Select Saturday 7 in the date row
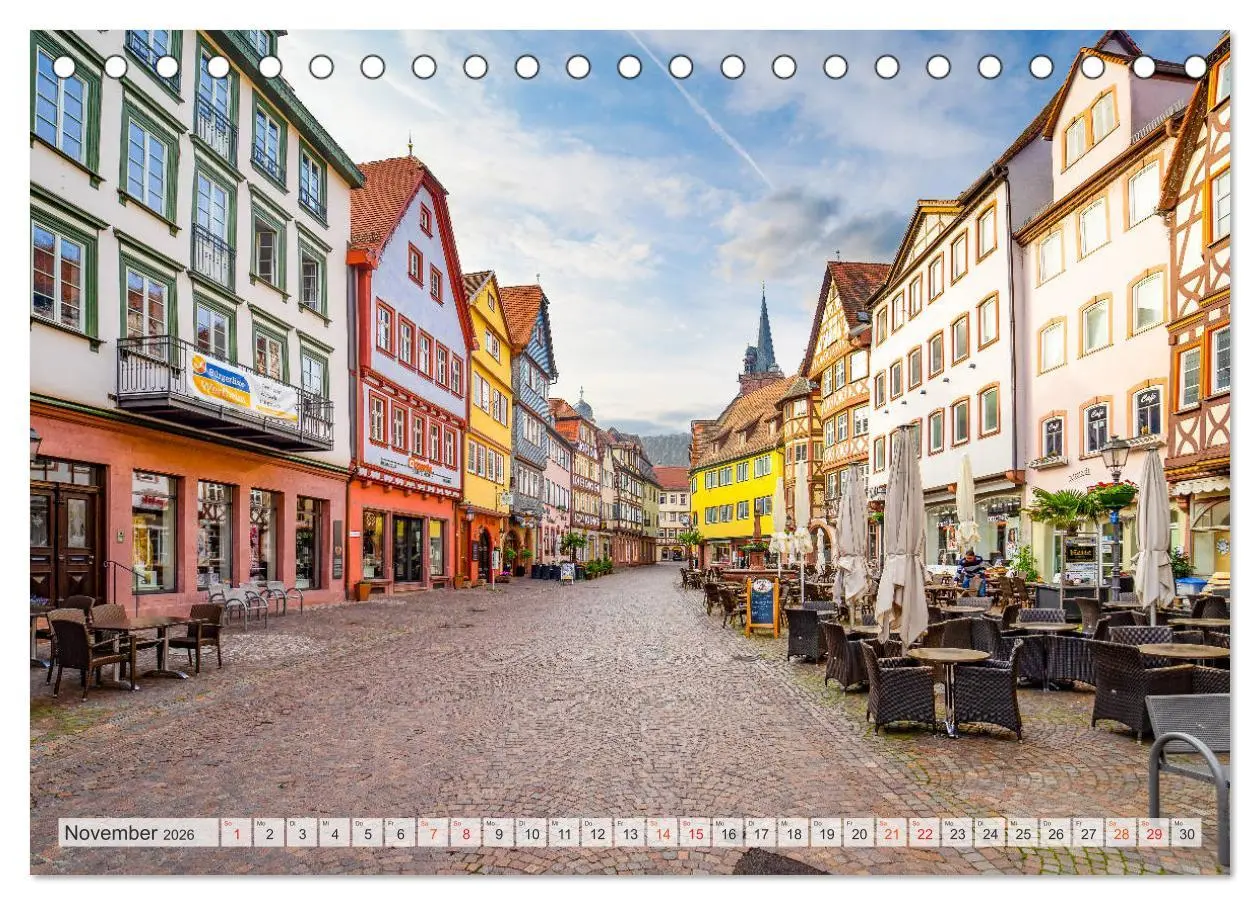The image size is (1260, 905). point(432,833)
